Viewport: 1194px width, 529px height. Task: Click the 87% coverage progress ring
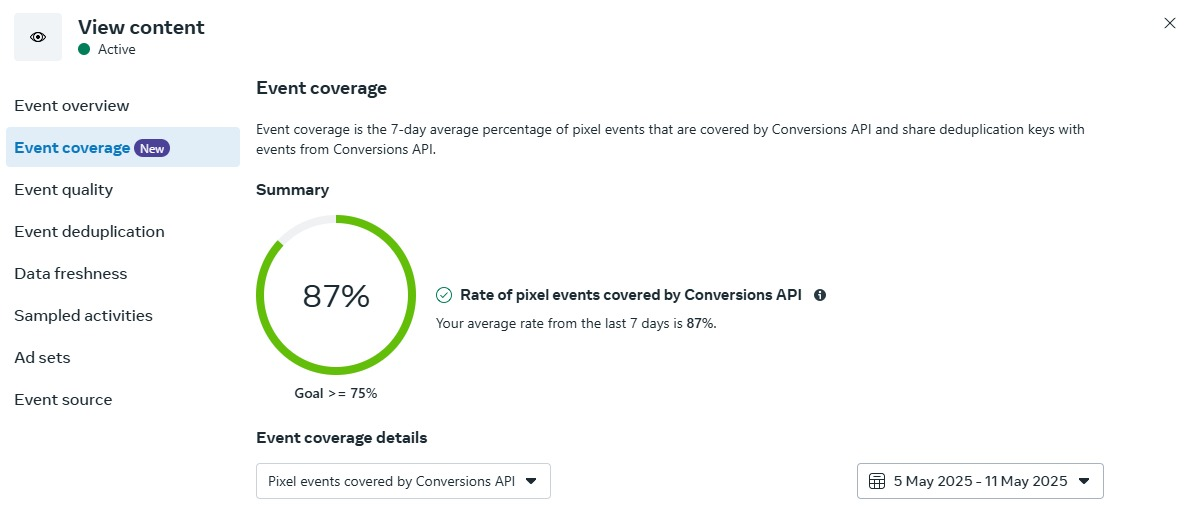[x=336, y=295]
